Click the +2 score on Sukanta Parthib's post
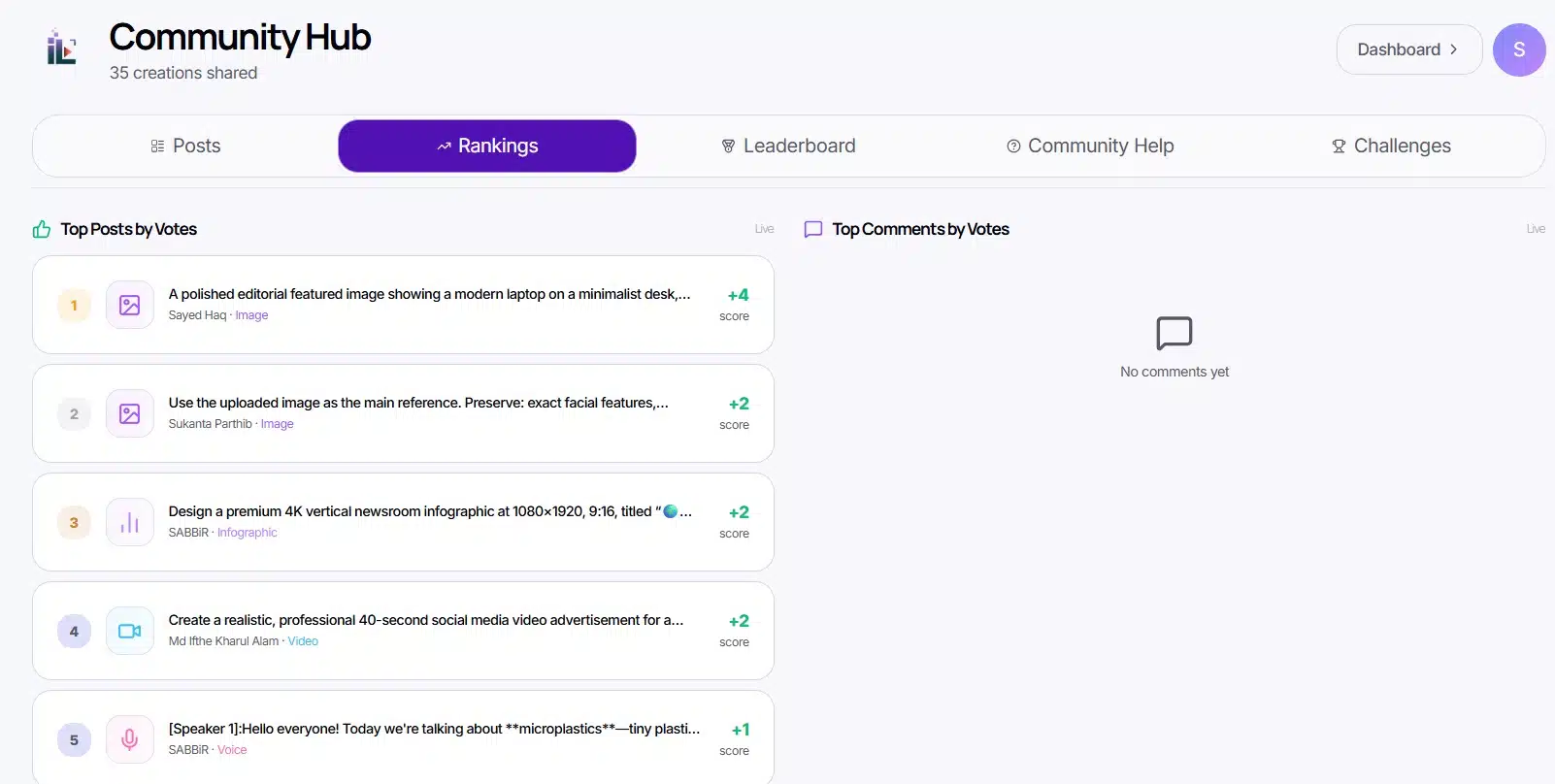Screen dimensions: 1555x784 [x=739, y=404]
